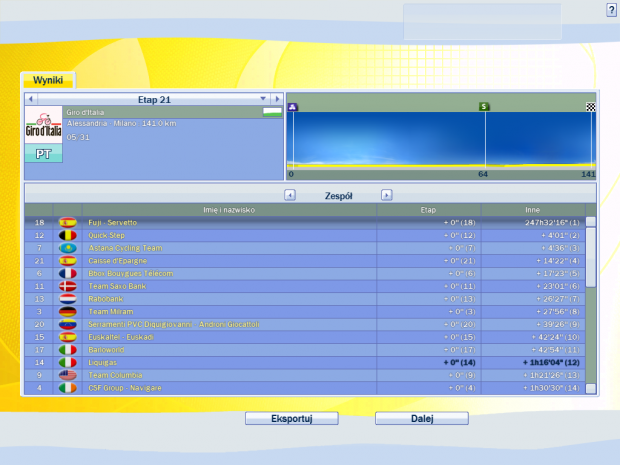The height and width of the screenshot is (465, 620).
Task: Open the help question mark icon
Action: click(611, 9)
